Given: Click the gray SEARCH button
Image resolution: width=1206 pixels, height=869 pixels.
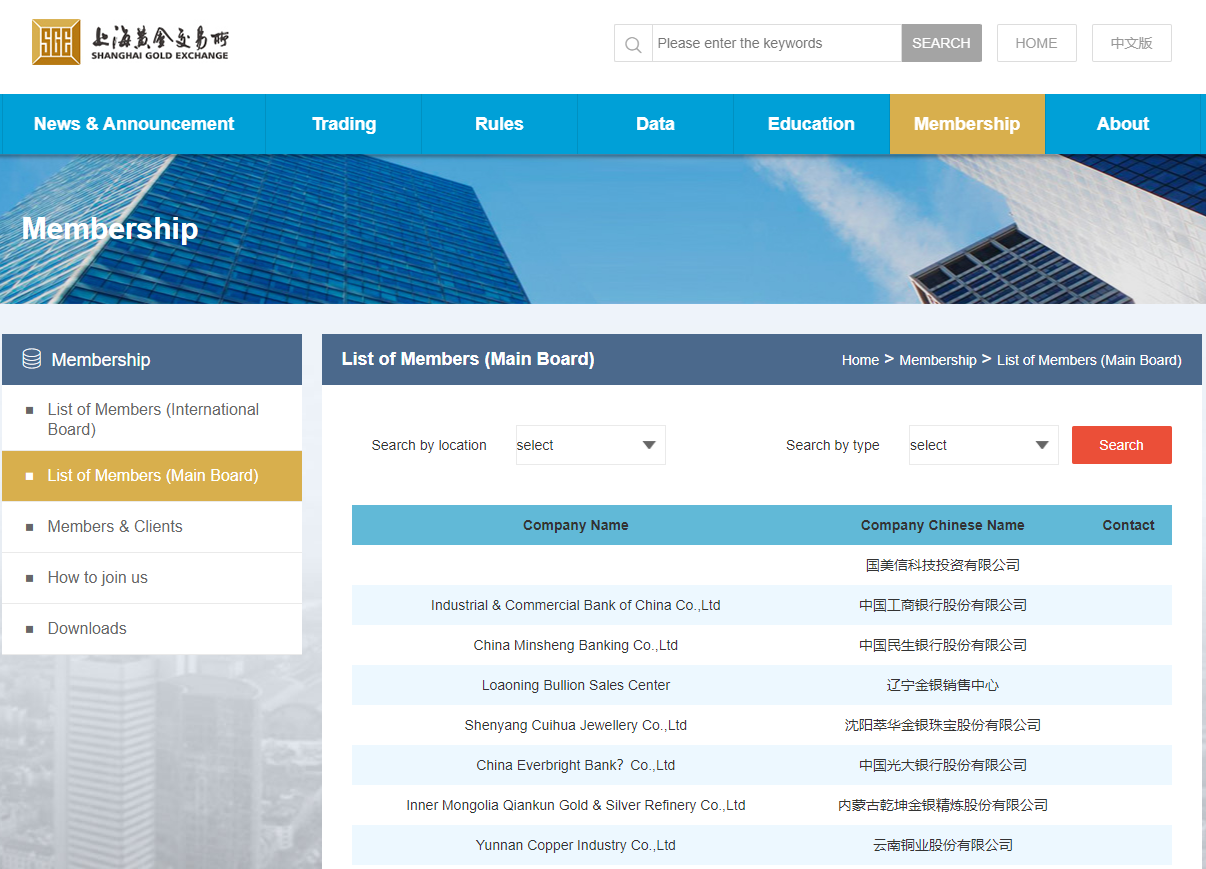Looking at the screenshot, I should pos(941,43).
